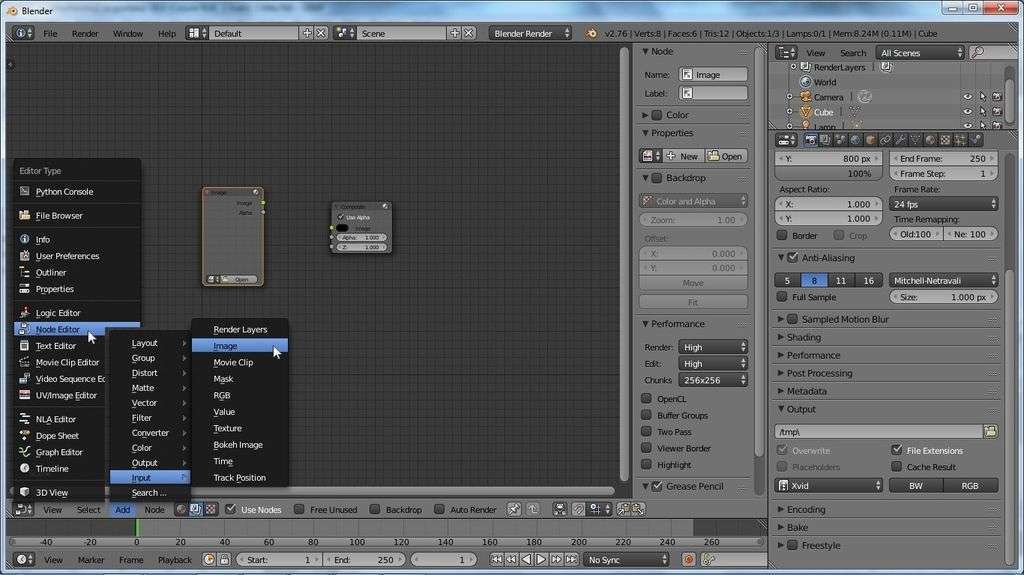Select Movie Clip from Input submenu
1024x575 pixels.
233,363
